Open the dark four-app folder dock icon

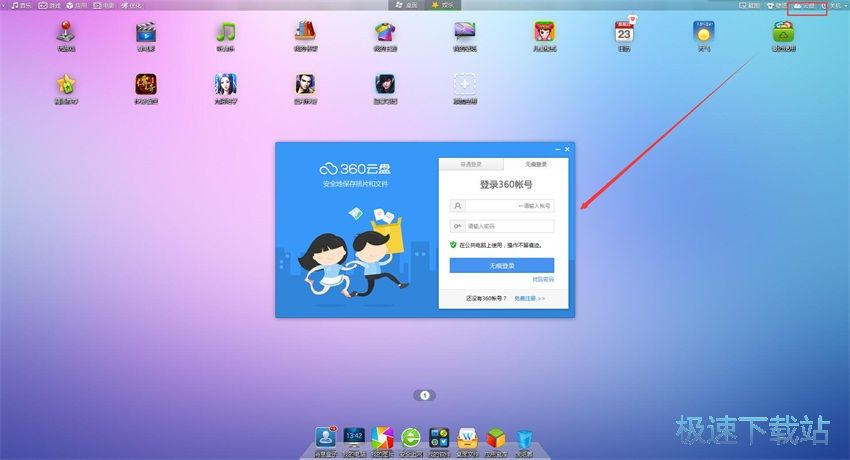pyautogui.click(x=439, y=438)
